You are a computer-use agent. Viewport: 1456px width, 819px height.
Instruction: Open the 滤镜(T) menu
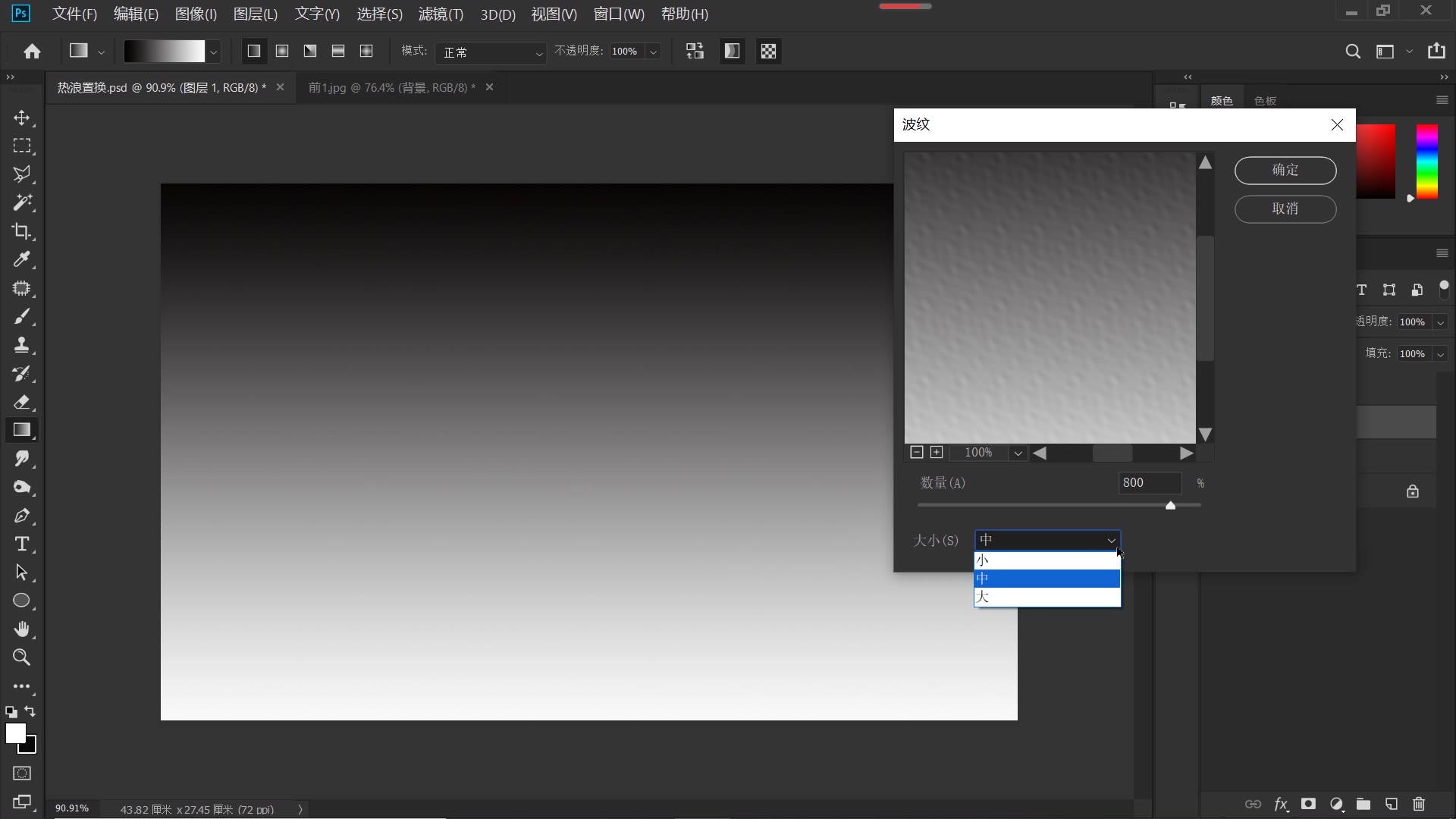click(x=440, y=14)
